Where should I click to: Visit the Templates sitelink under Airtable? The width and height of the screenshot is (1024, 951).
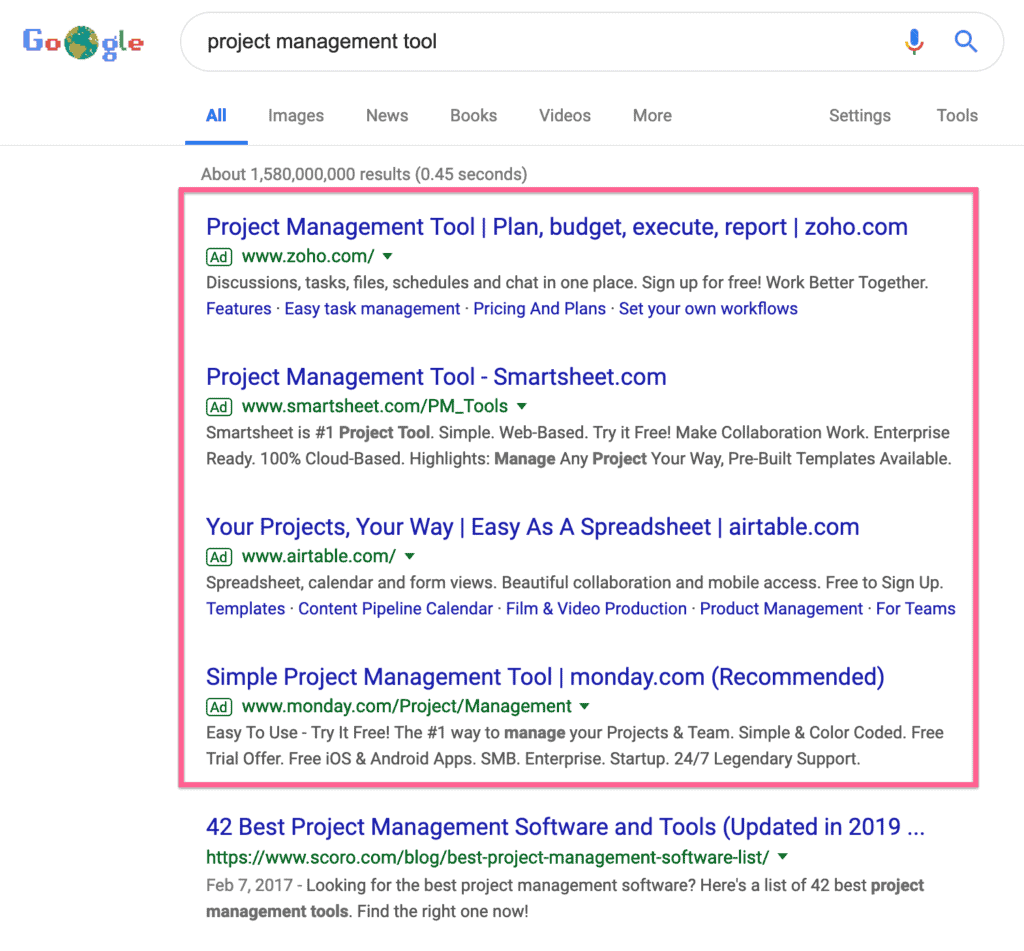point(246,609)
